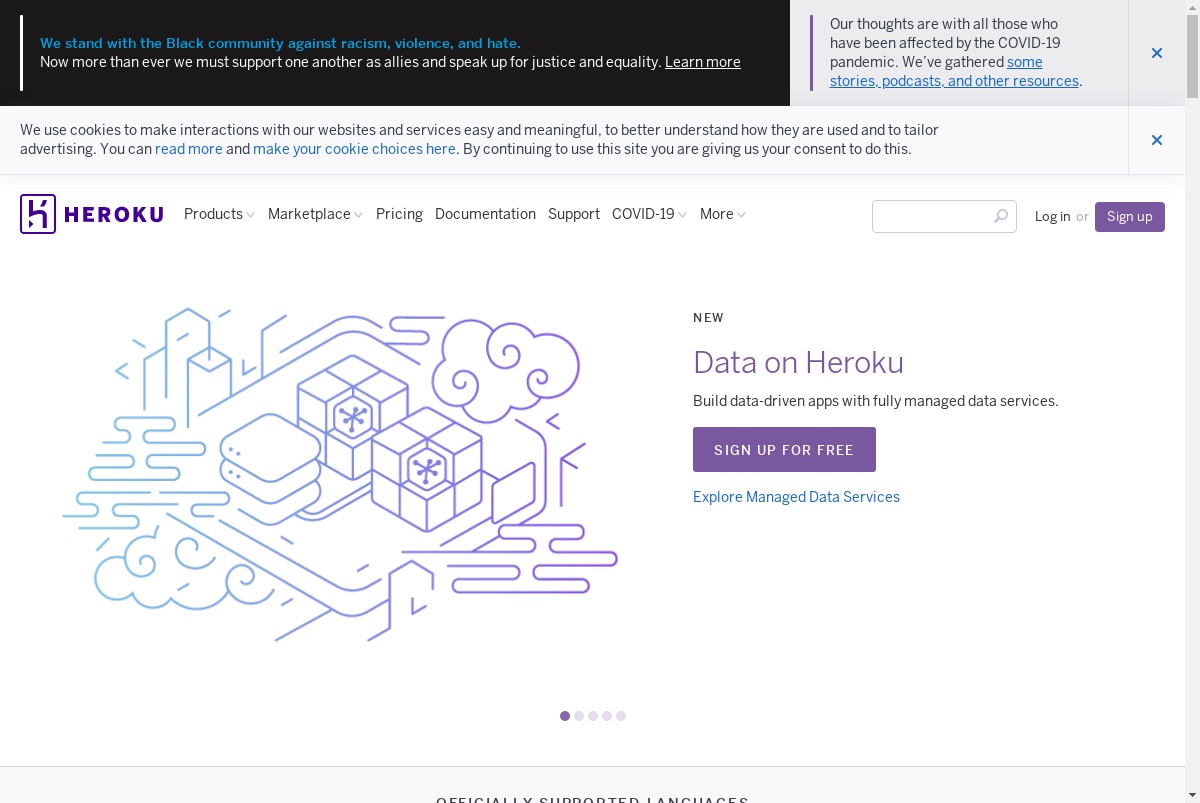This screenshot has width=1200, height=803.
Task: Open the Pricing page
Action: [x=399, y=214]
